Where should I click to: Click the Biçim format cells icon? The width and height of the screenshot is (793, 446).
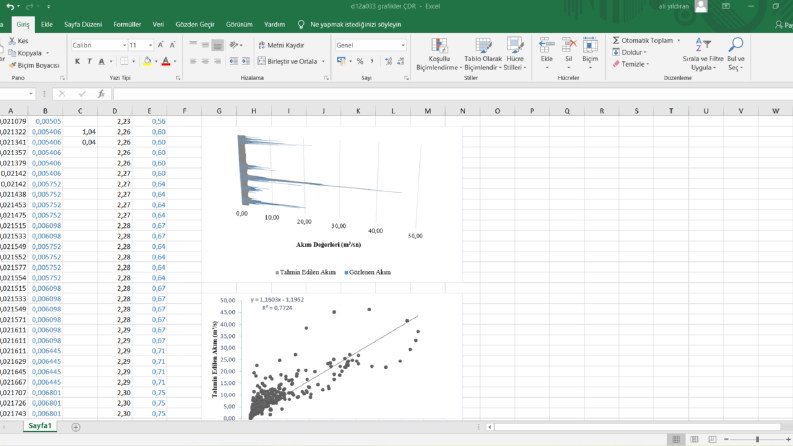coord(590,46)
